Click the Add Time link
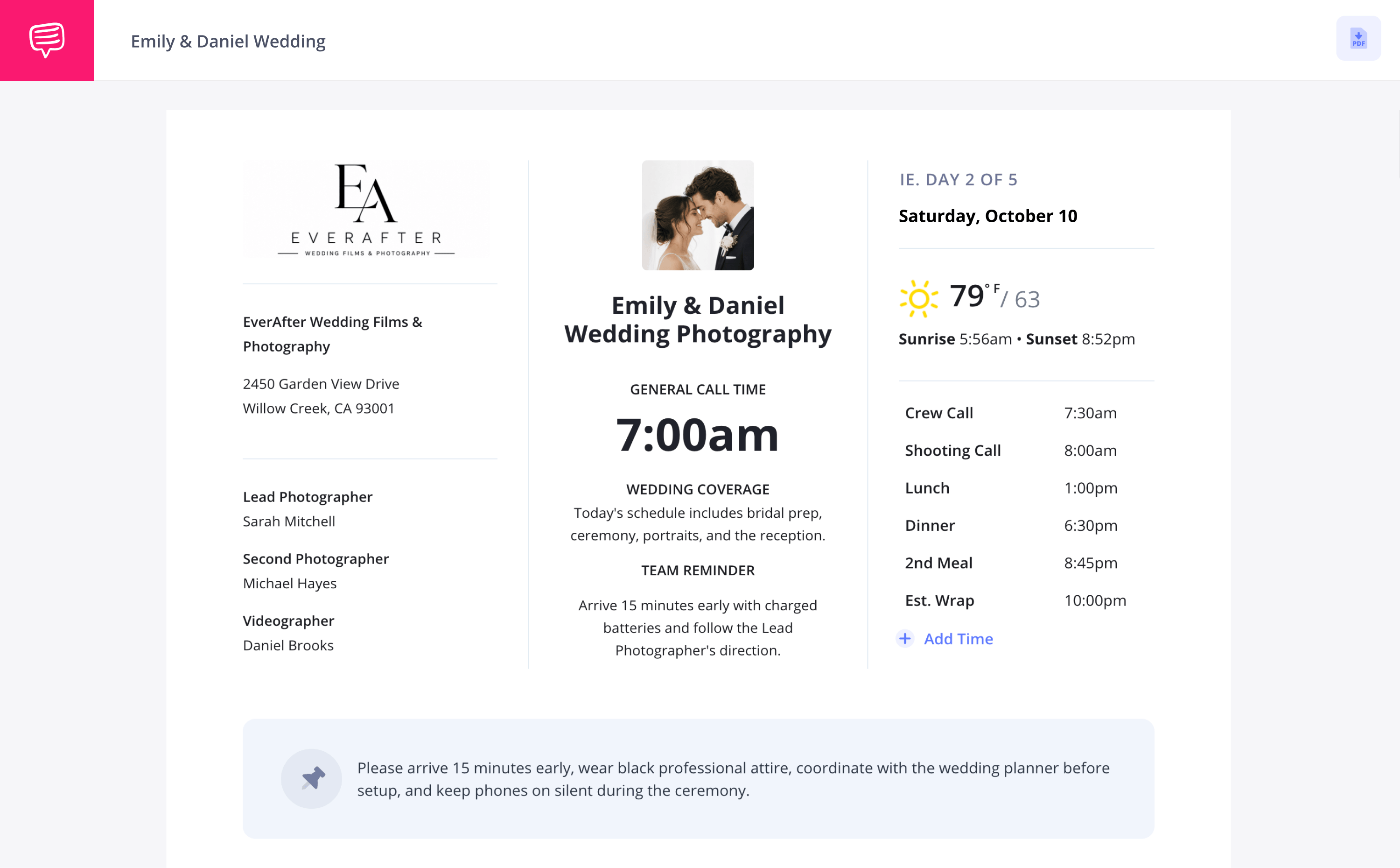 coord(958,639)
